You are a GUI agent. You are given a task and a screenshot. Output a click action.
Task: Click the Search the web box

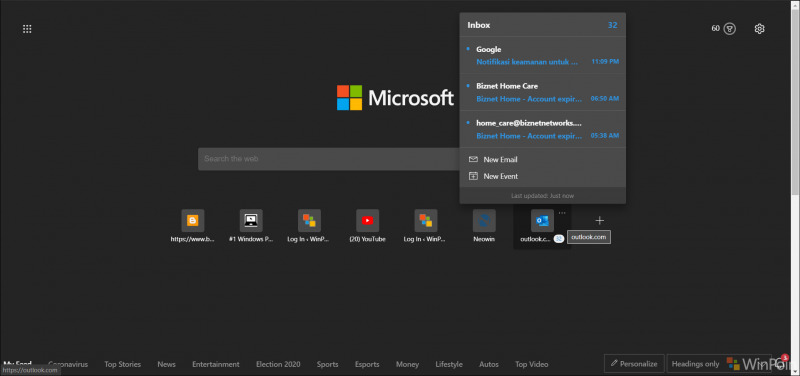pyautogui.click(x=329, y=159)
